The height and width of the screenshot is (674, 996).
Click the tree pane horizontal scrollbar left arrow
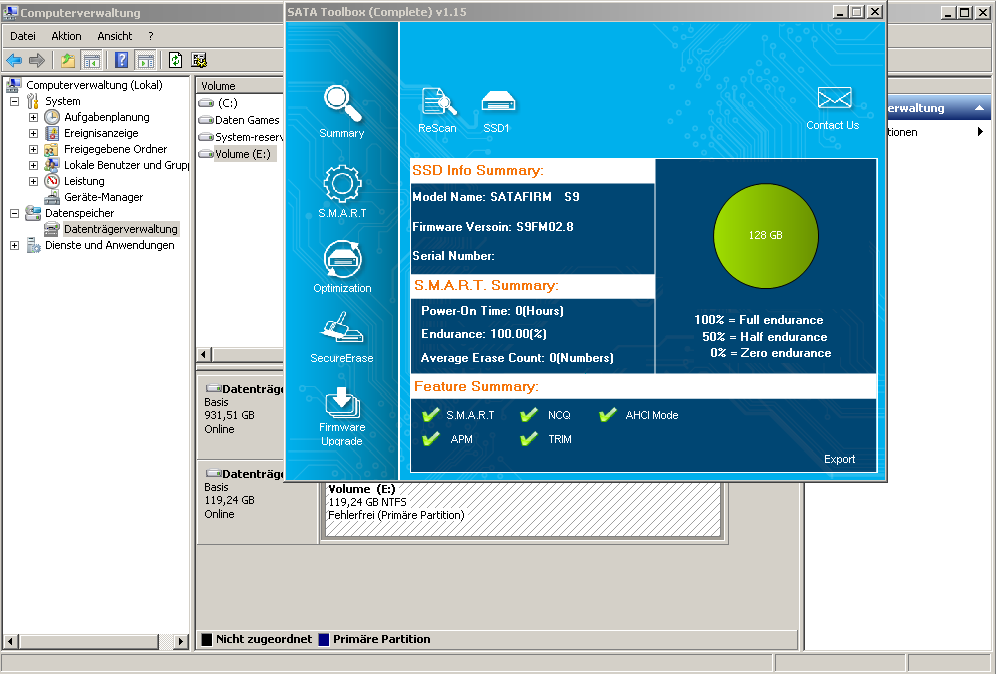coord(10,642)
